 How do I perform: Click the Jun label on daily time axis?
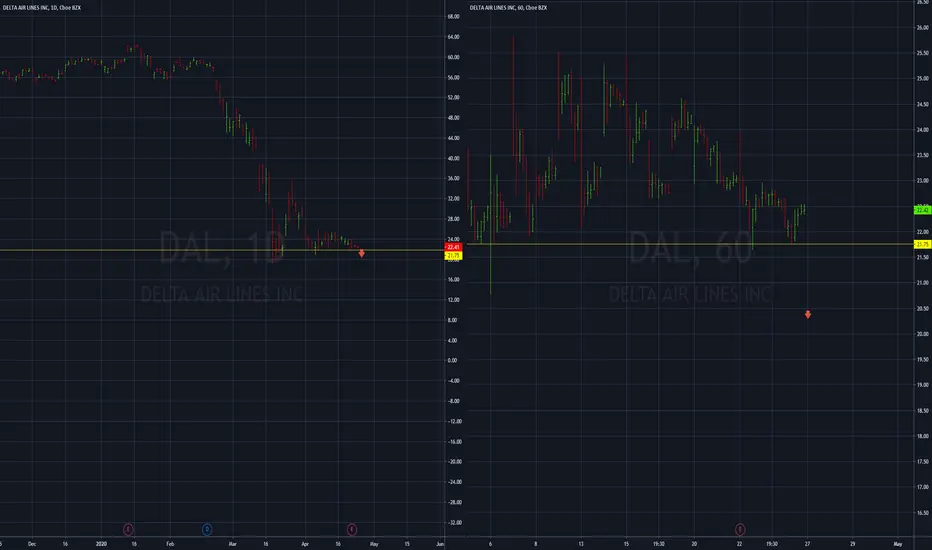point(440,544)
